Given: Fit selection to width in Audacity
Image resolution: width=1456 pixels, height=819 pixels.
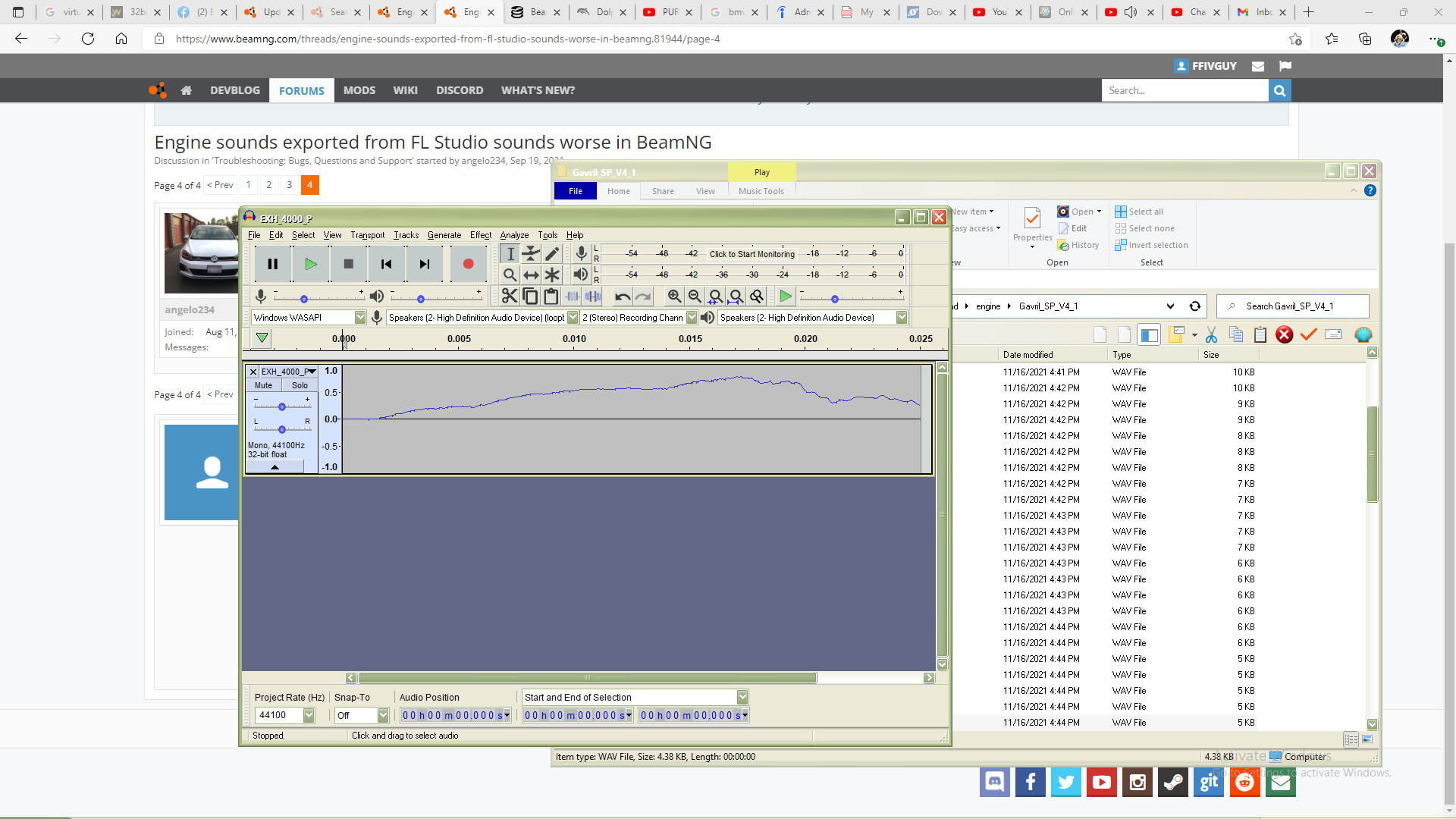Looking at the screenshot, I should [715, 297].
